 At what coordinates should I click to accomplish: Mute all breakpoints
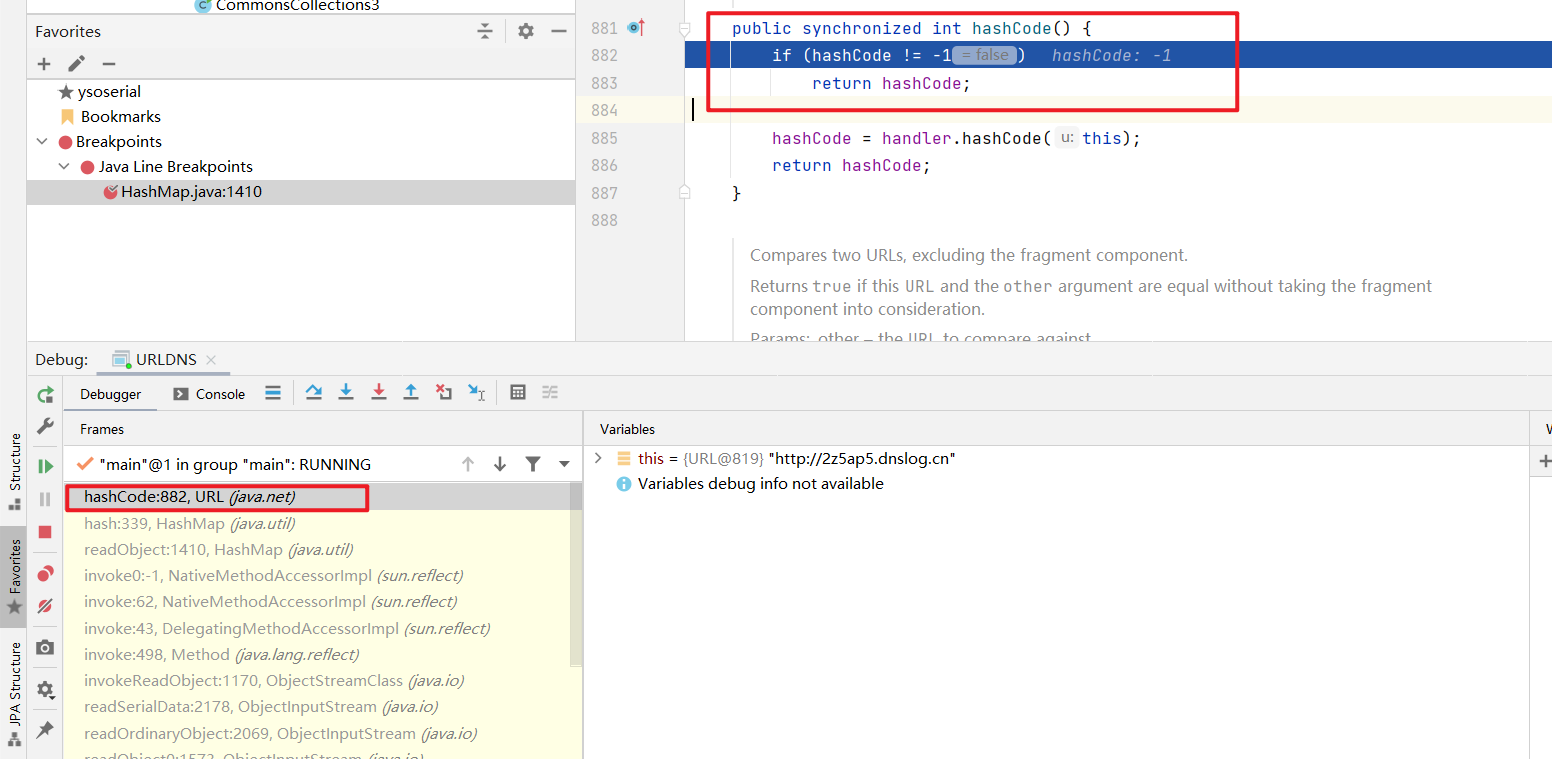pos(45,606)
